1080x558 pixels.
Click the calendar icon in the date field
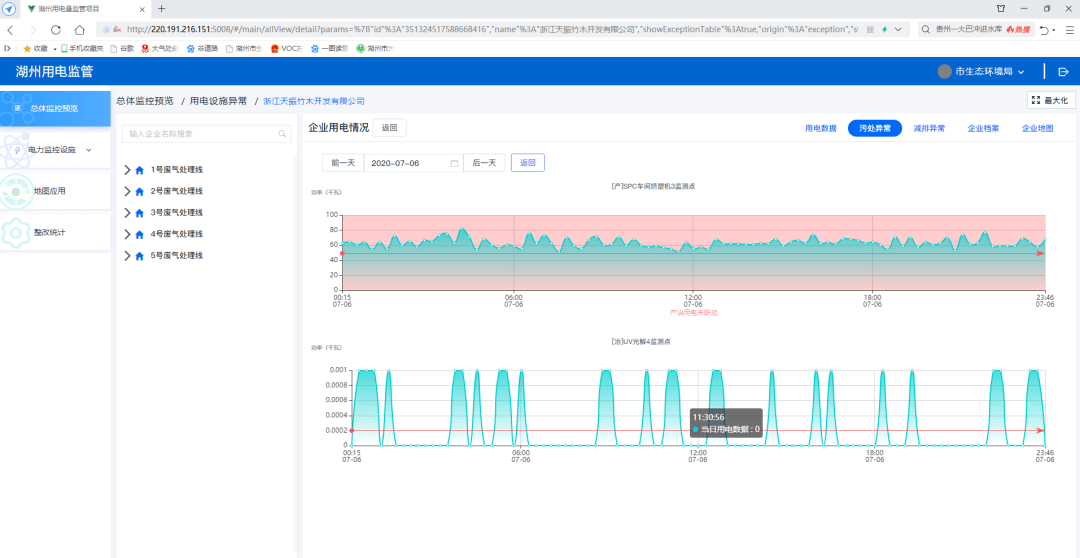click(x=455, y=163)
